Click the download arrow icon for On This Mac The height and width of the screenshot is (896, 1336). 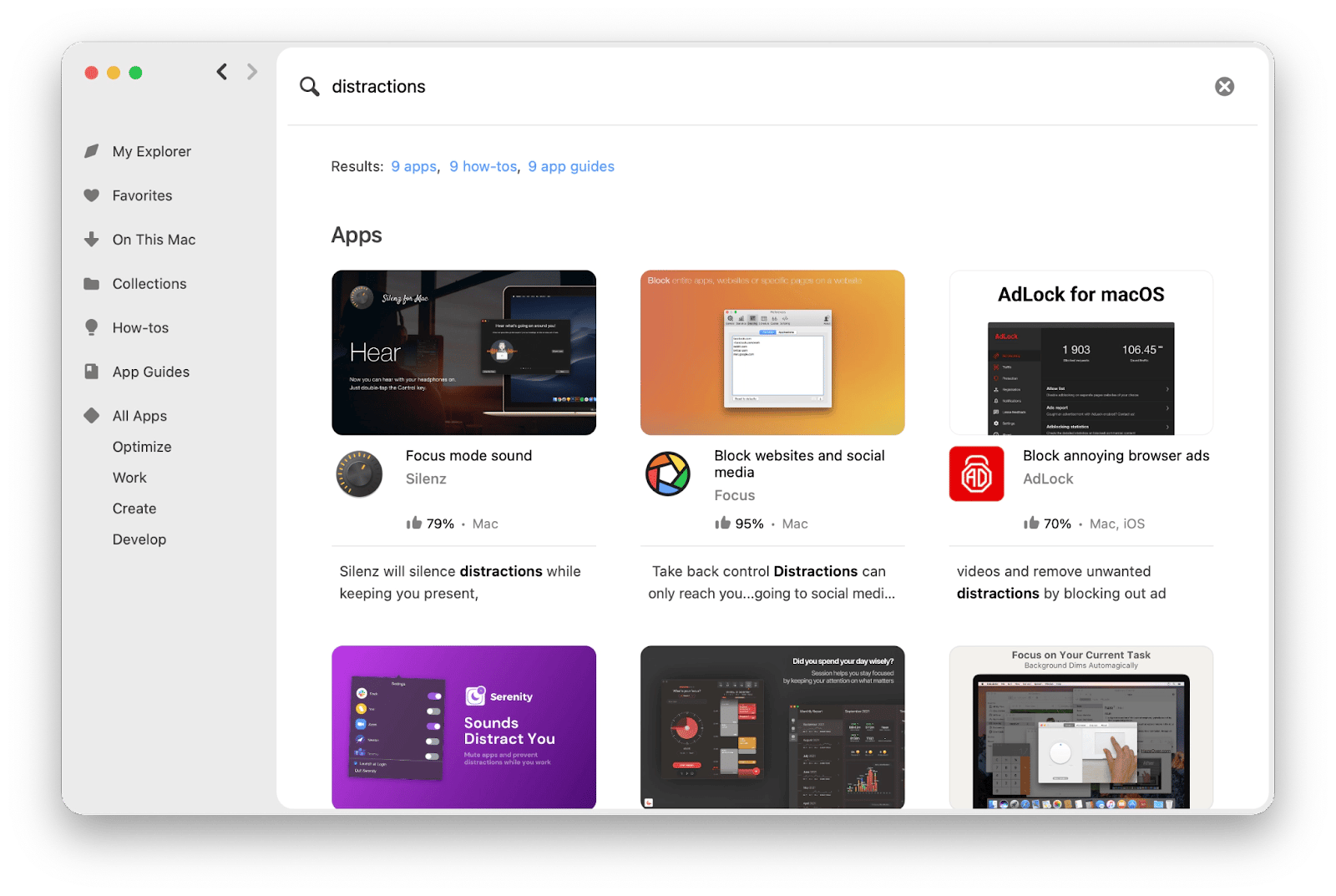(92, 240)
